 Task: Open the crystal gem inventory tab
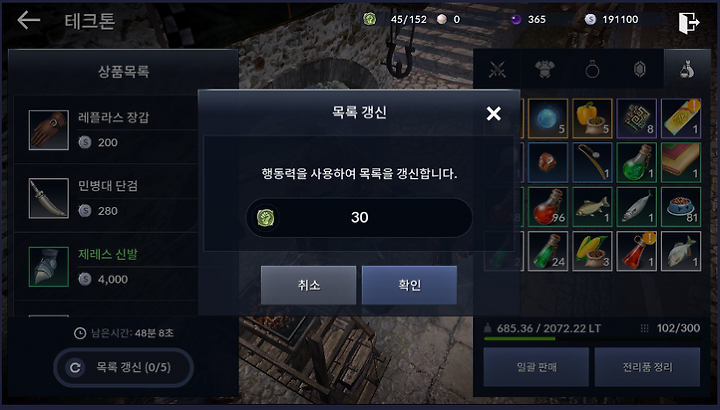(640, 70)
